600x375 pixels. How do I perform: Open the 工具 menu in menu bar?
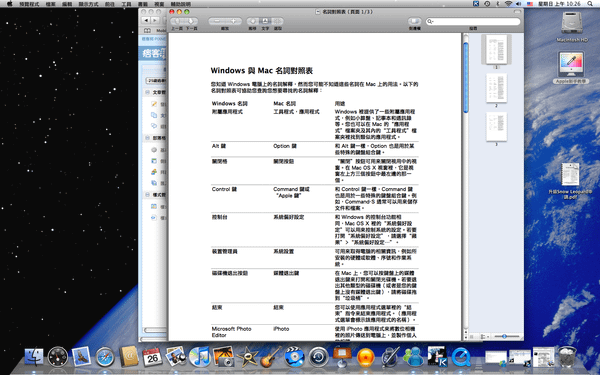pos(126,4)
